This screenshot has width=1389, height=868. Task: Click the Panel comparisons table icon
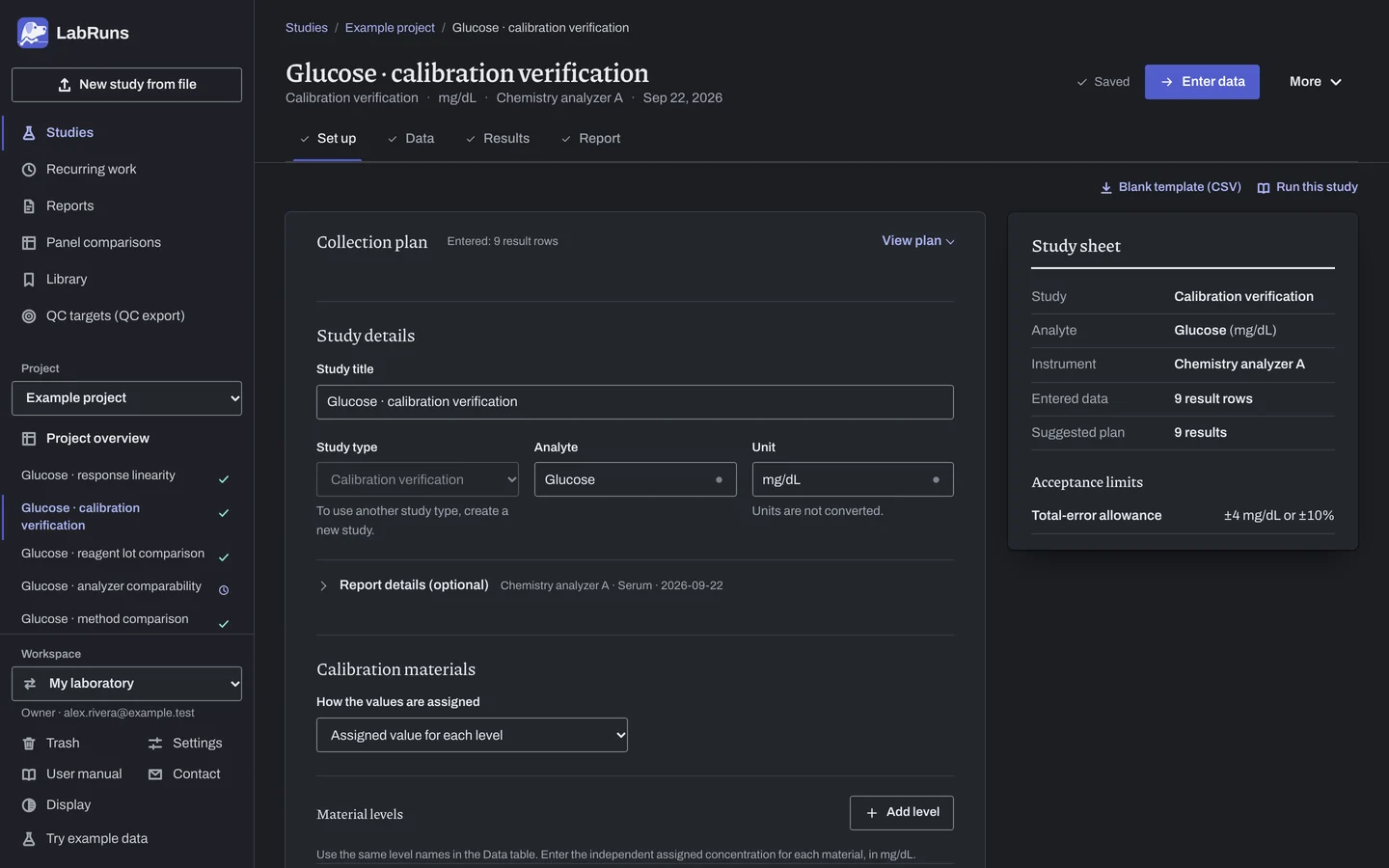coord(29,243)
